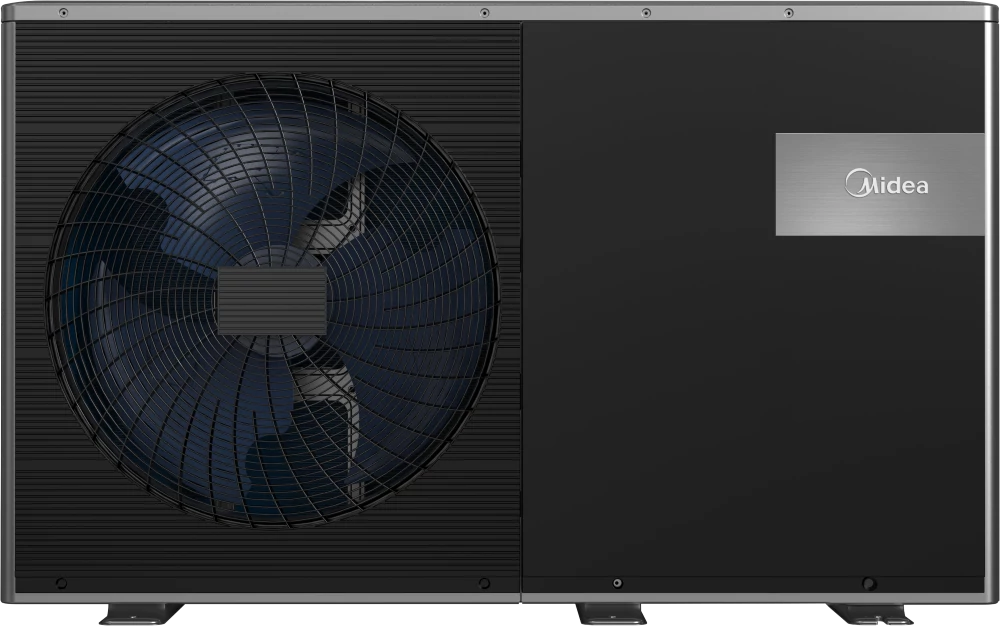The width and height of the screenshot is (1000, 626).
Task: Click the bottom-left corner screw under the fan
Action: (x=61, y=583)
